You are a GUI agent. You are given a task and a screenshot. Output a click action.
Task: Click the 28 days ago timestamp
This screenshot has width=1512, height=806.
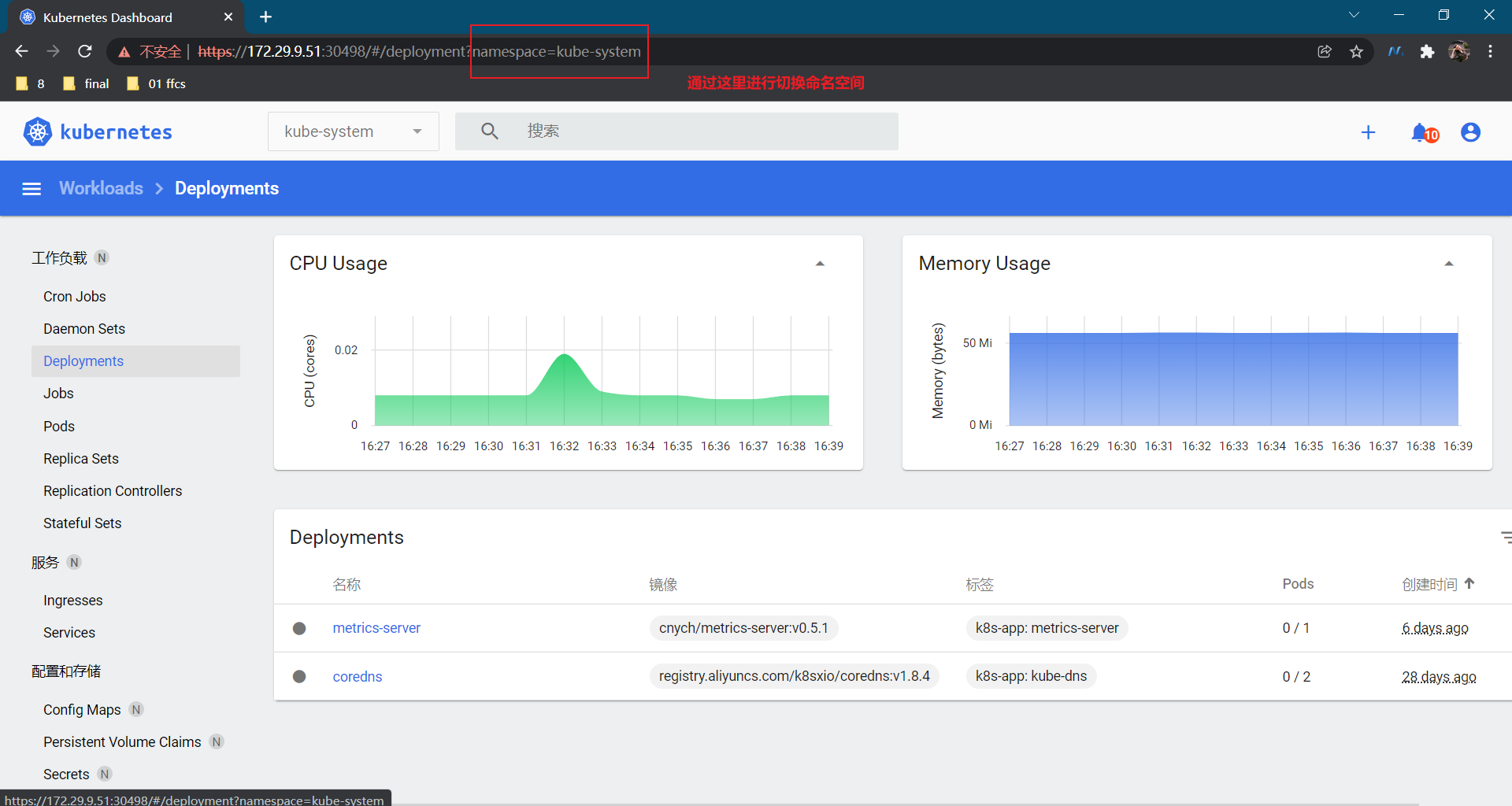click(x=1439, y=677)
